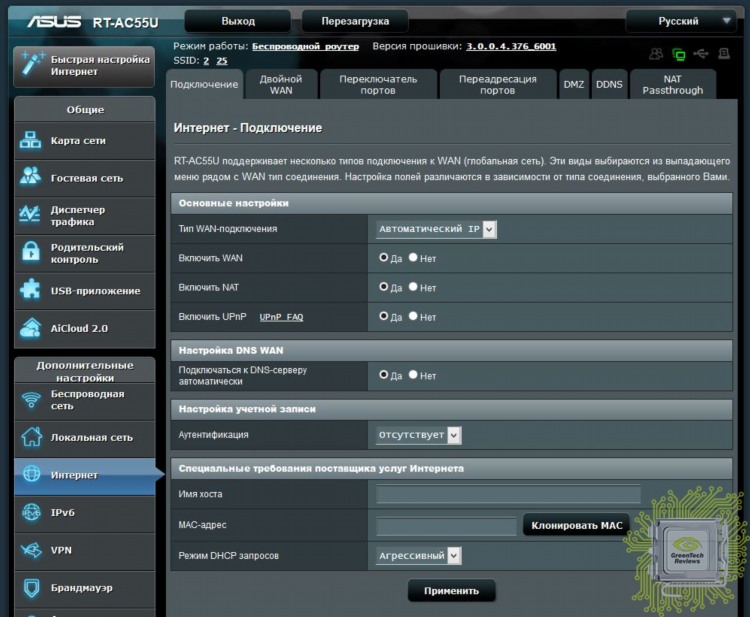750x617 pixels.
Task: Click the Карта сети network map icon
Action: [31, 140]
